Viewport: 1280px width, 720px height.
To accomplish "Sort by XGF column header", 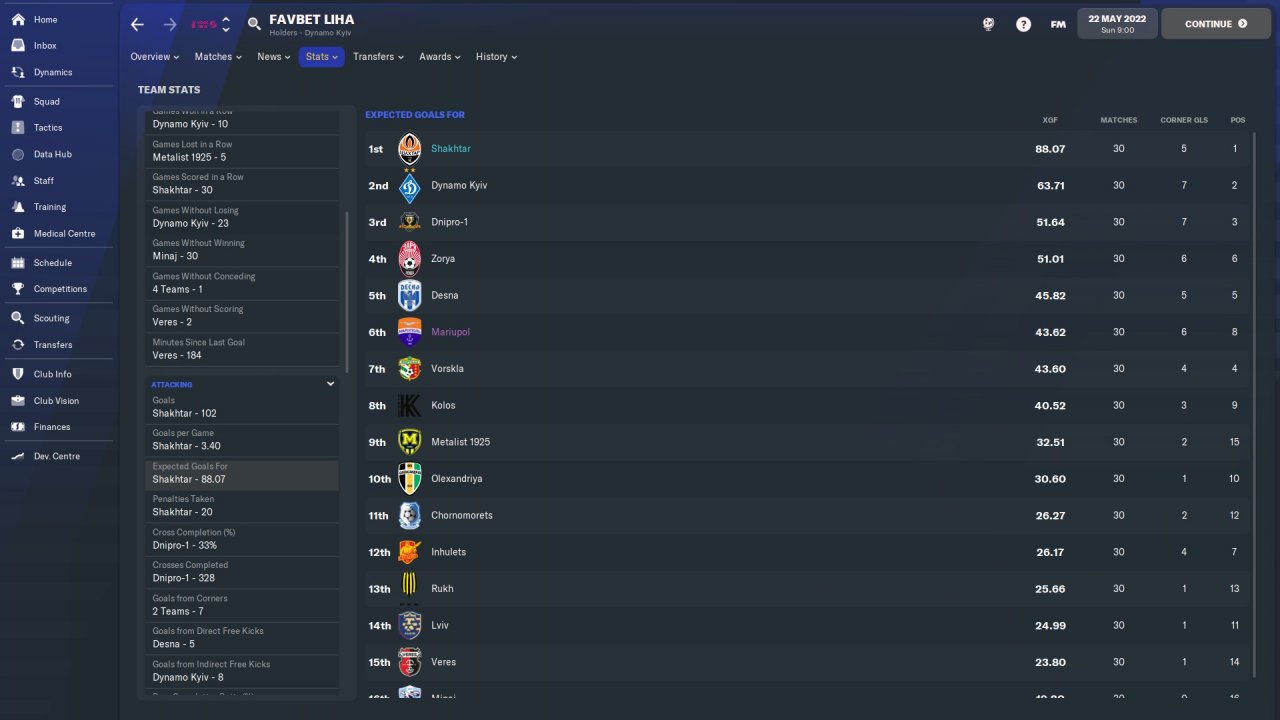I will click(1050, 120).
